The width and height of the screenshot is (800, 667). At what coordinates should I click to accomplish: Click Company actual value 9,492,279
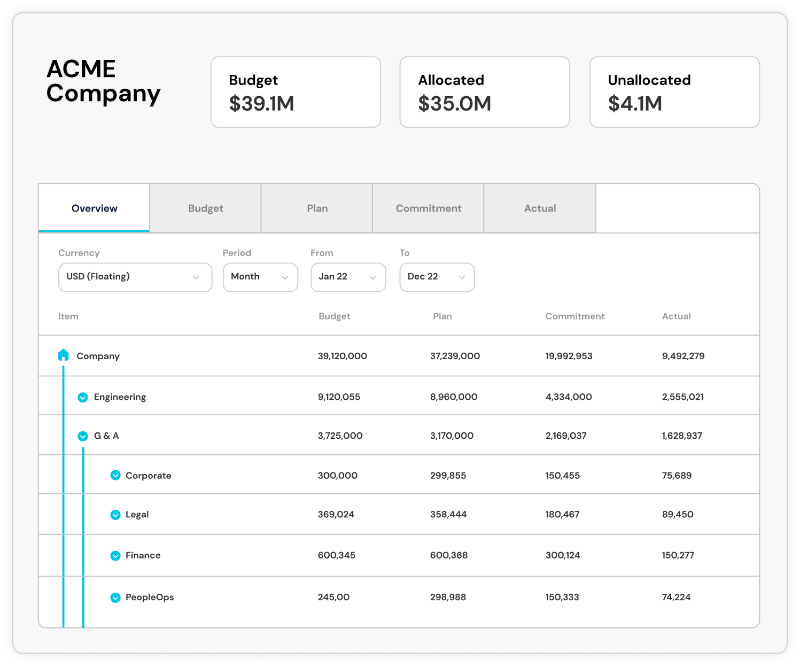point(683,356)
